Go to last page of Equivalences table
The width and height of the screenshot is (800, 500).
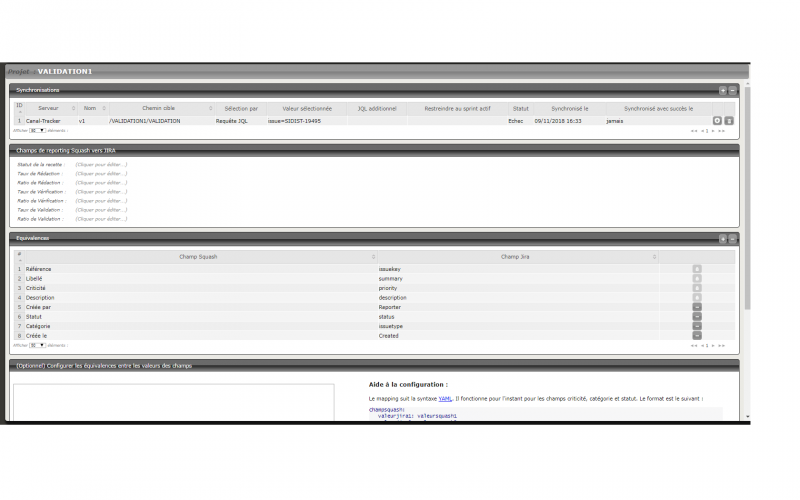tap(721, 345)
